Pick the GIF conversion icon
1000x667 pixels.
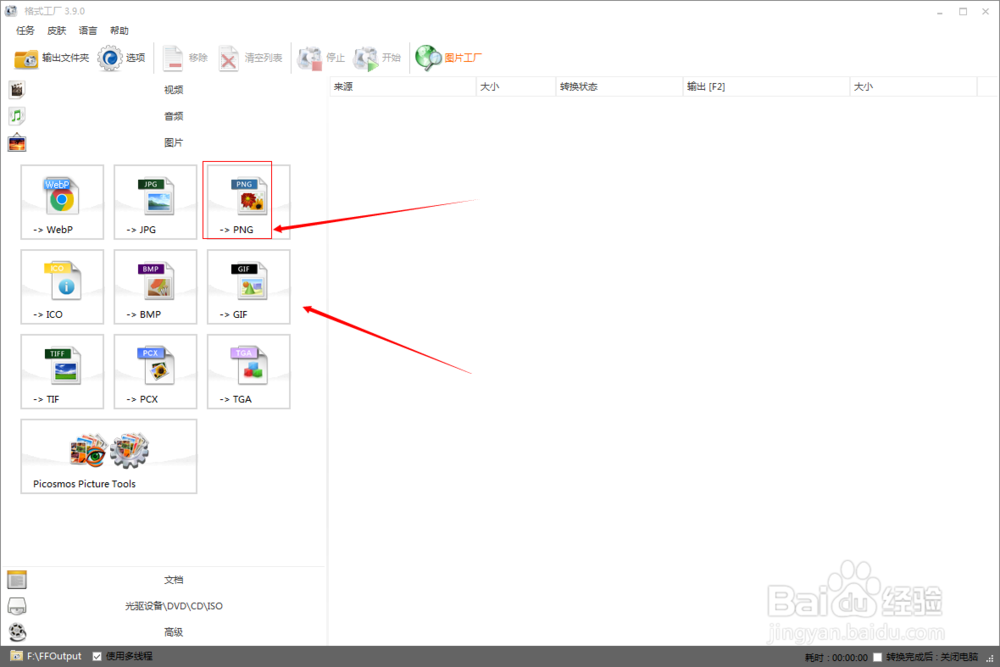(248, 287)
